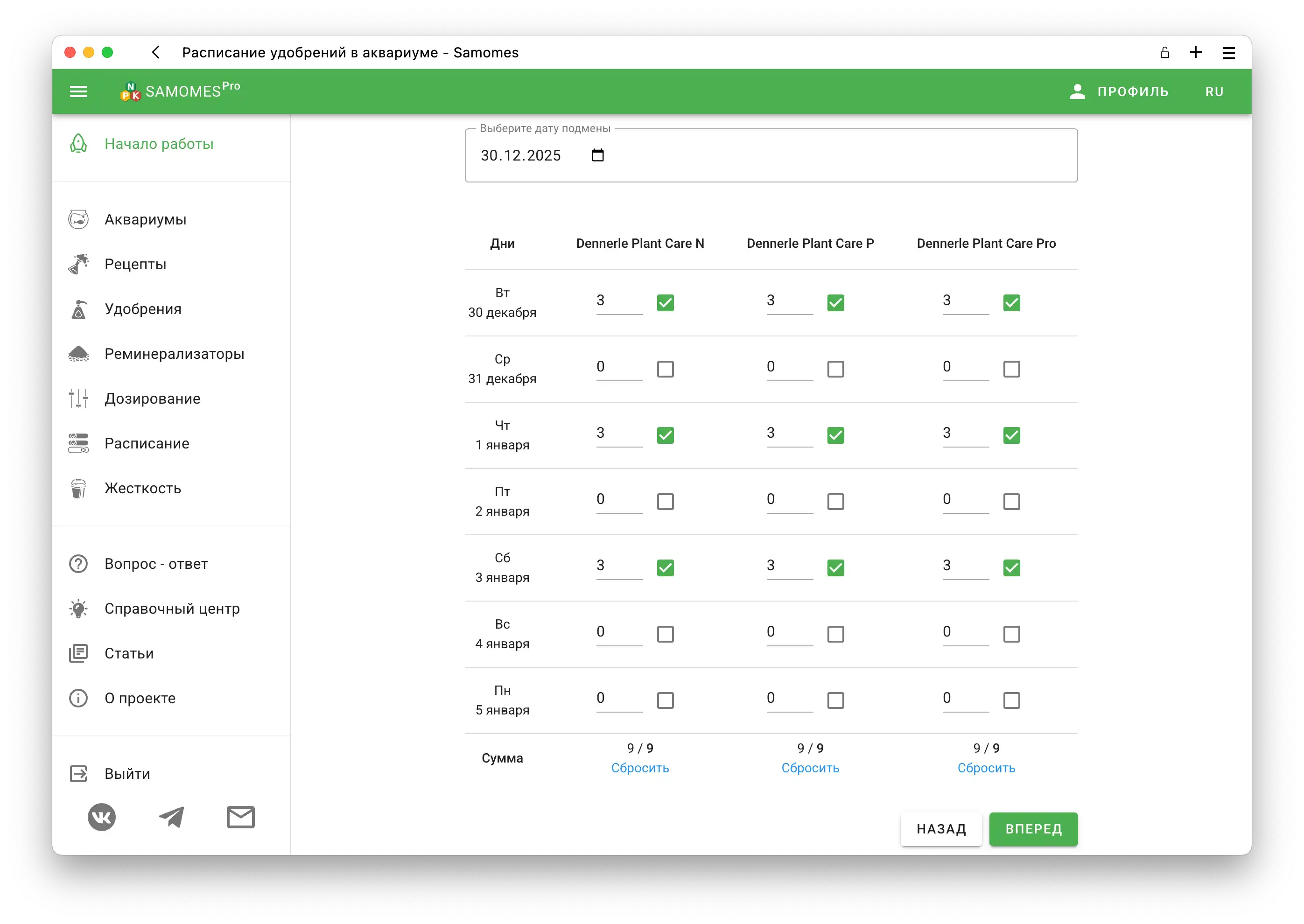Check Plant Care P box for 31 December

(x=835, y=369)
